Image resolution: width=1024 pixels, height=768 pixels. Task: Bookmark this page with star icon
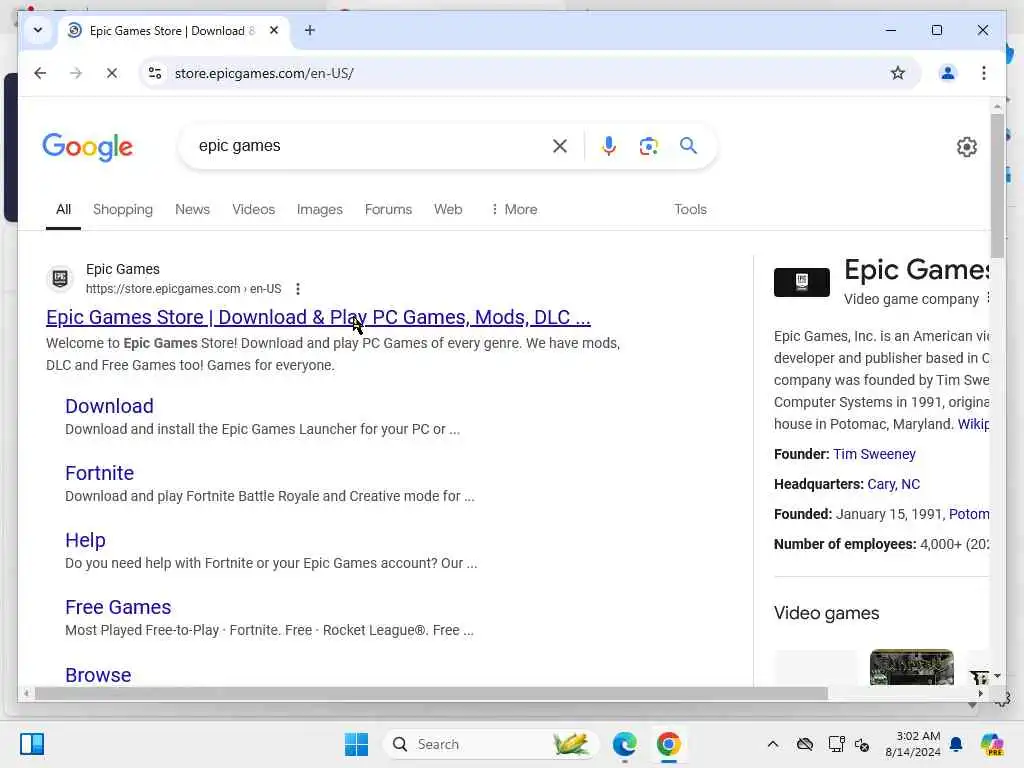click(x=898, y=73)
